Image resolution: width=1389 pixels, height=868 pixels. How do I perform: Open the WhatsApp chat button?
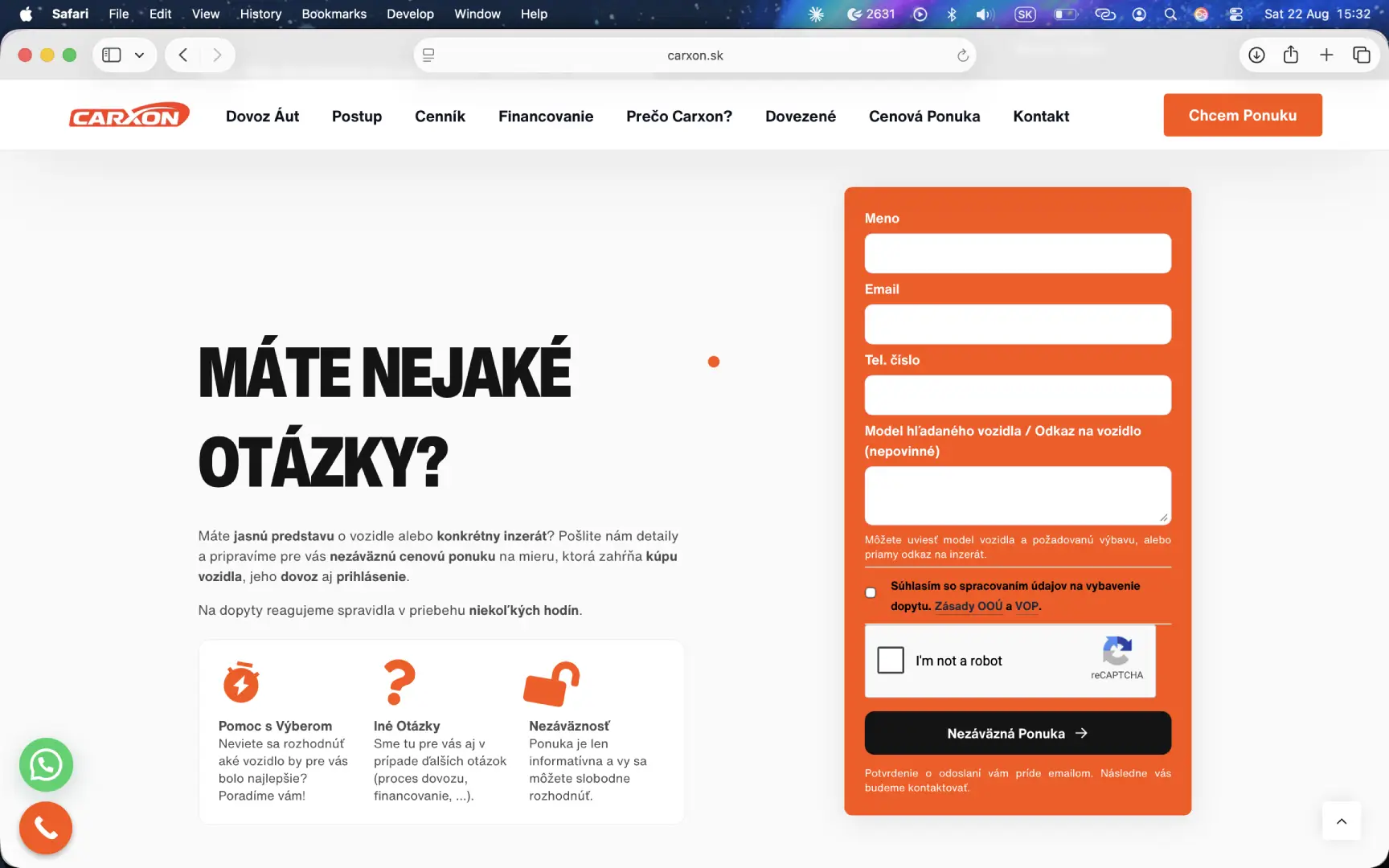point(46,764)
